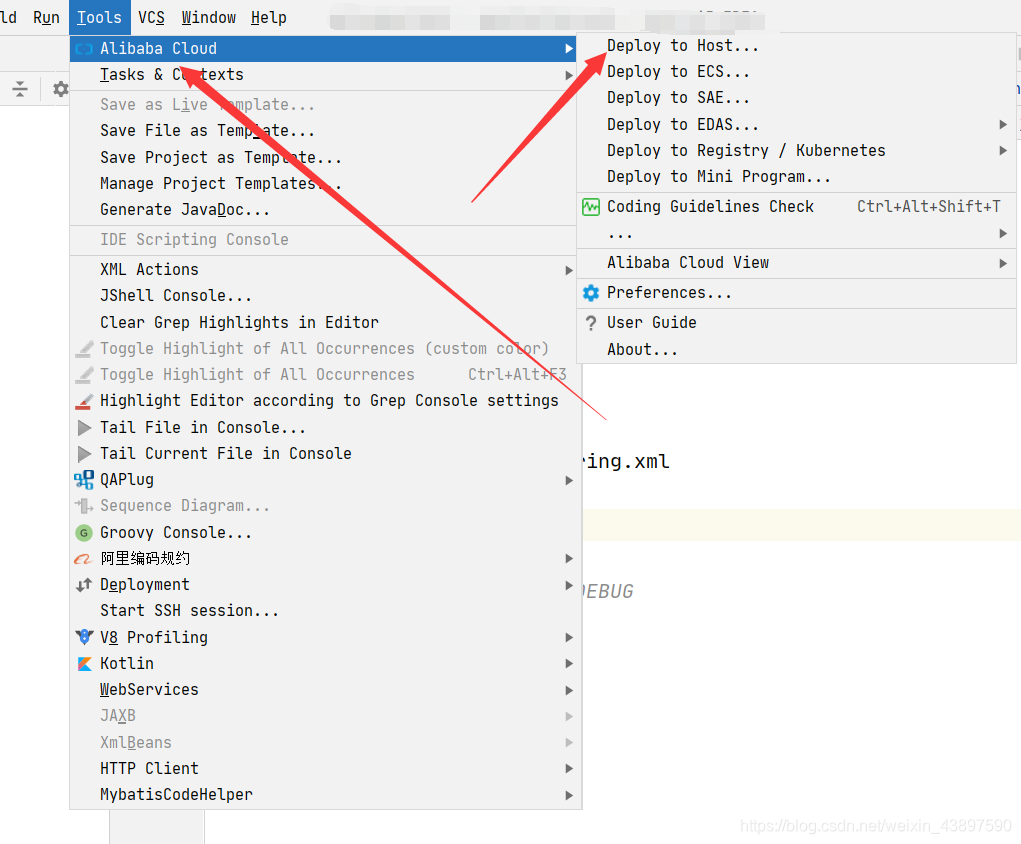Open the VCS menu
Image resolution: width=1021 pixels, height=844 pixels.
point(151,18)
